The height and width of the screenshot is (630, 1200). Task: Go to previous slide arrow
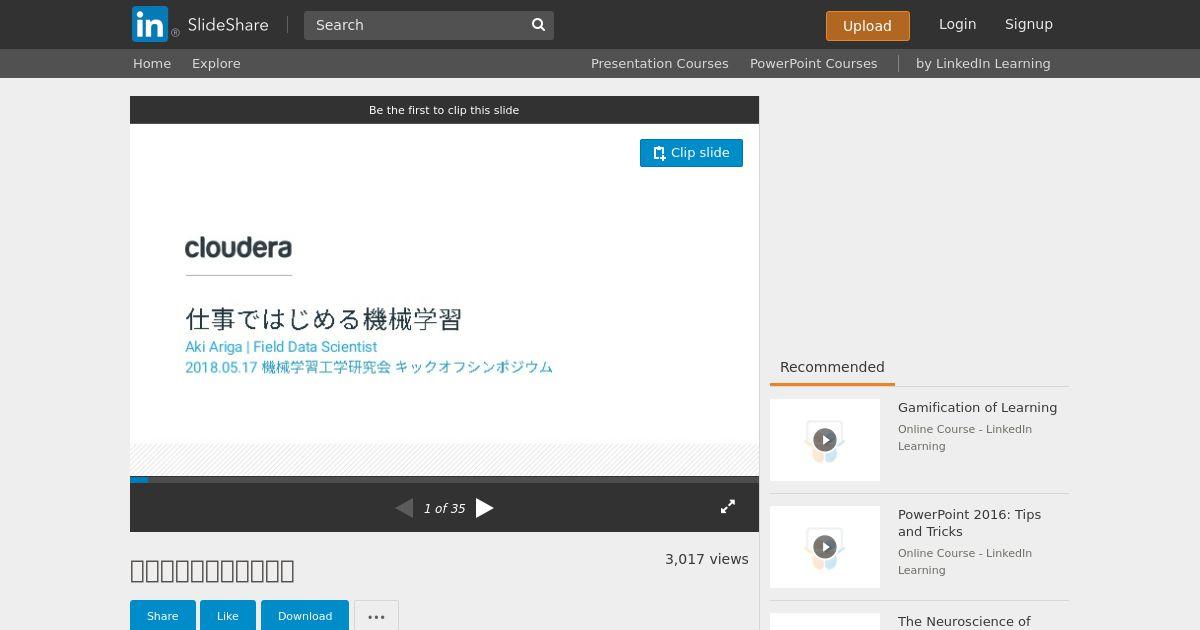coord(404,508)
